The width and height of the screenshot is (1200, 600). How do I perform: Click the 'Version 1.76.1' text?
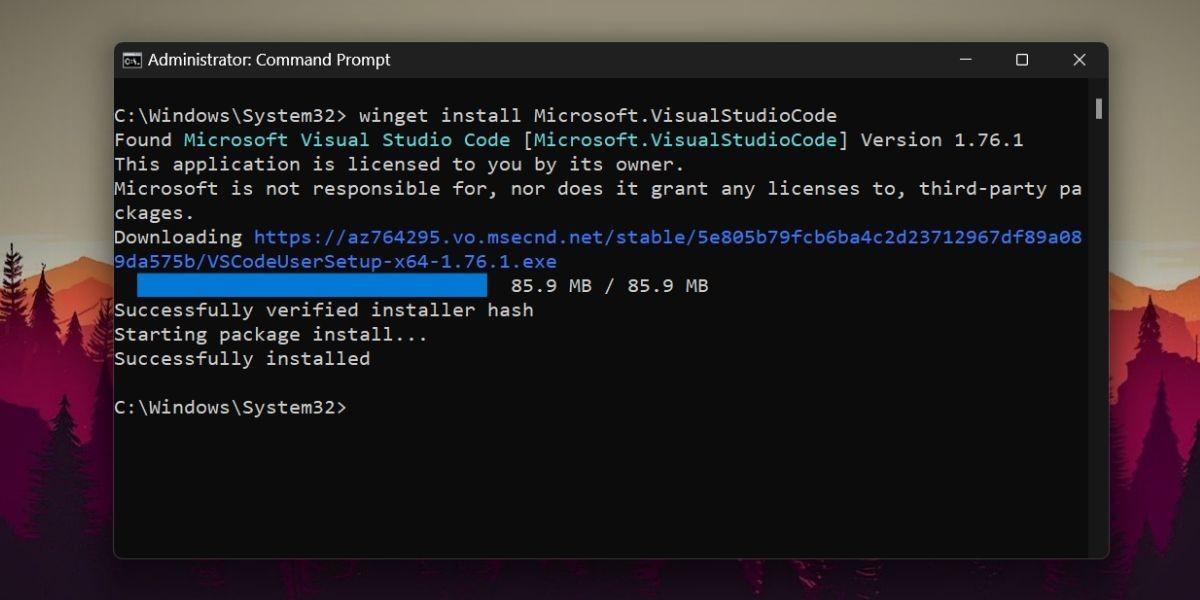(x=942, y=140)
